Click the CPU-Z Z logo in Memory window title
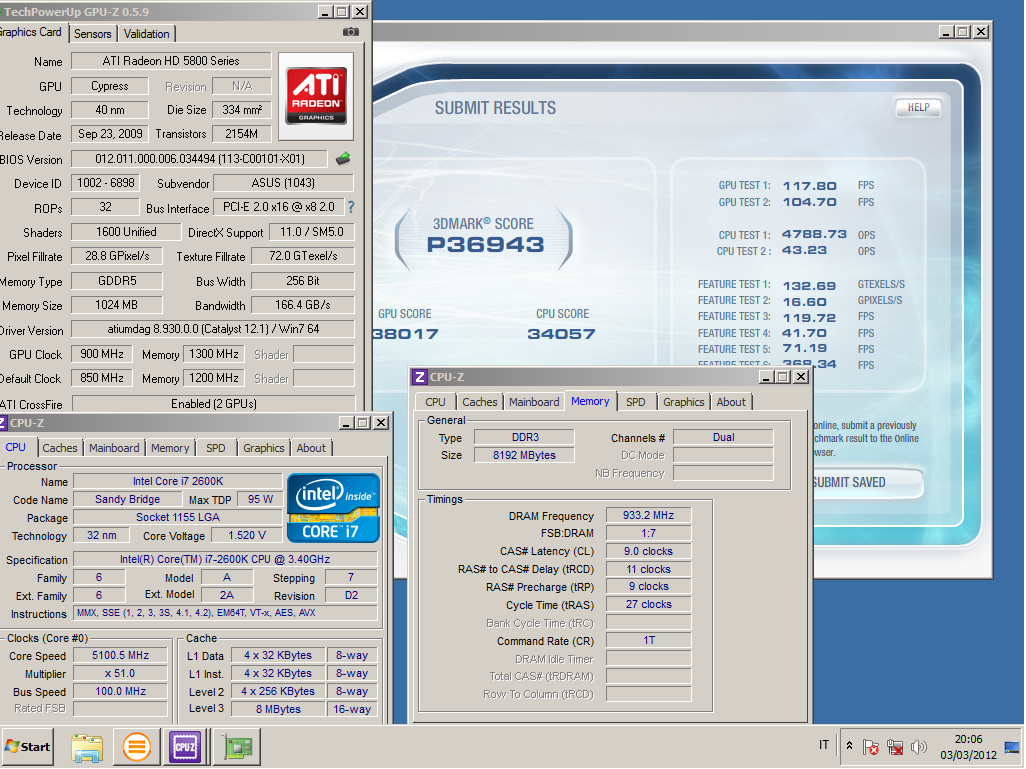Image resolution: width=1026 pixels, height=769 pixels. 419,377
